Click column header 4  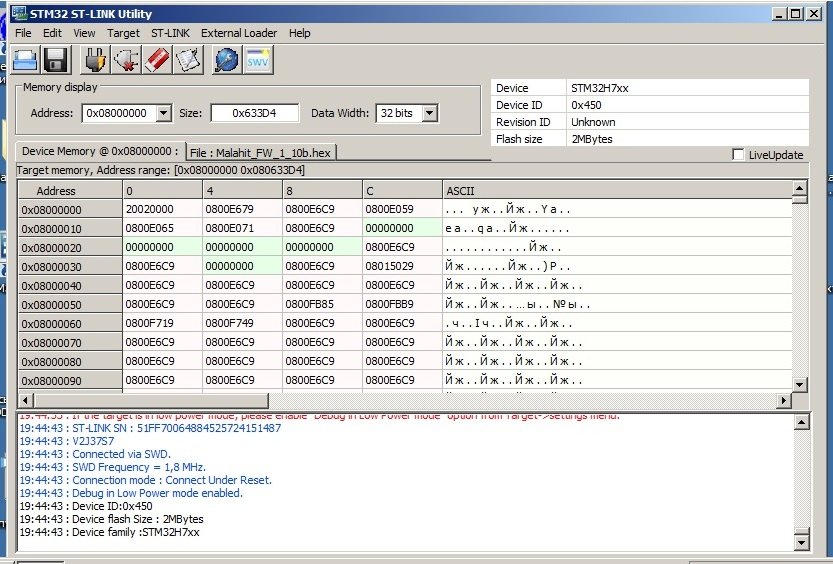(242, 191)
